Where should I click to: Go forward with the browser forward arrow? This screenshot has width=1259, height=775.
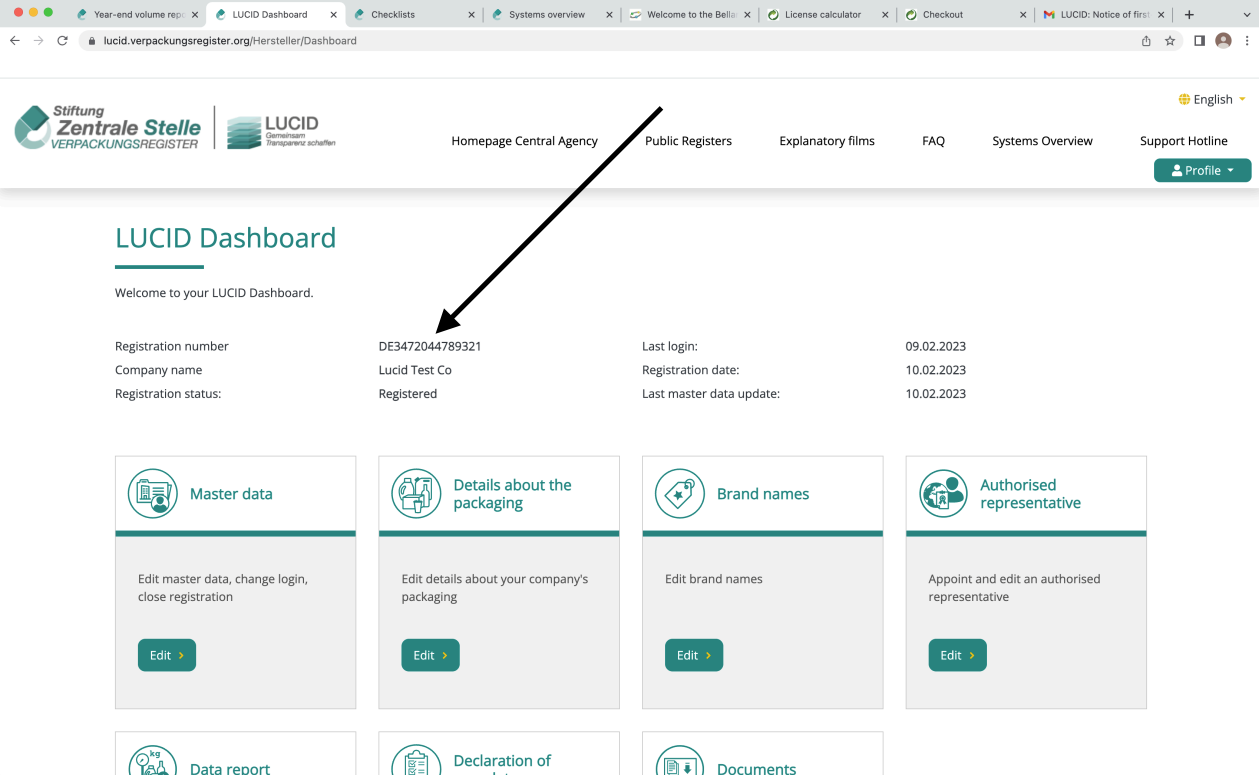coord(38,41)
